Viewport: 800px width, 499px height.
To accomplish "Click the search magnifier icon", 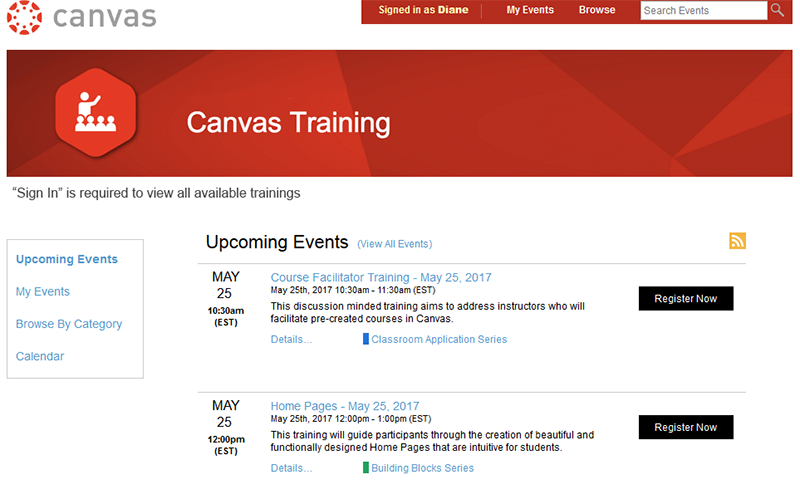I will [777, 10].
